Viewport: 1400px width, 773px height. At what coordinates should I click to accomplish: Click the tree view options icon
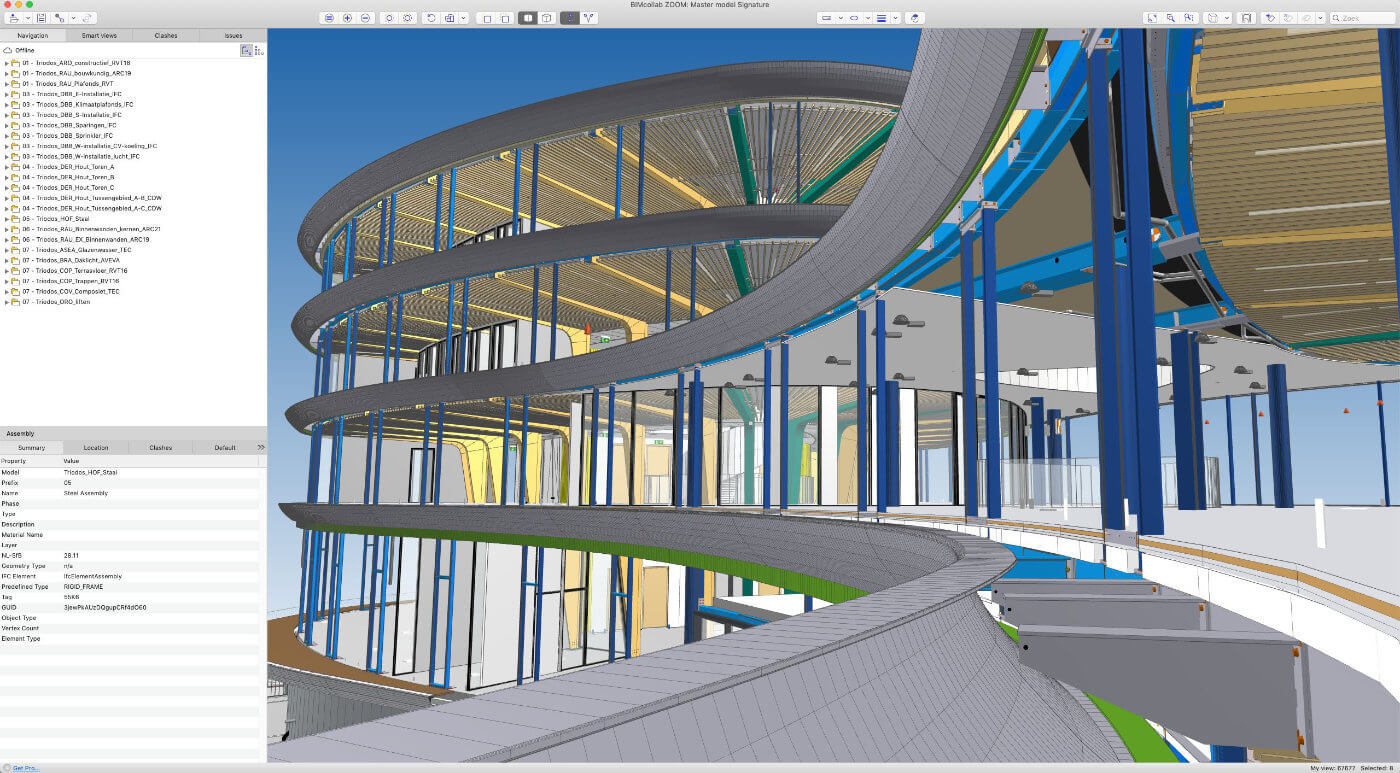click(x=260, y=50)
